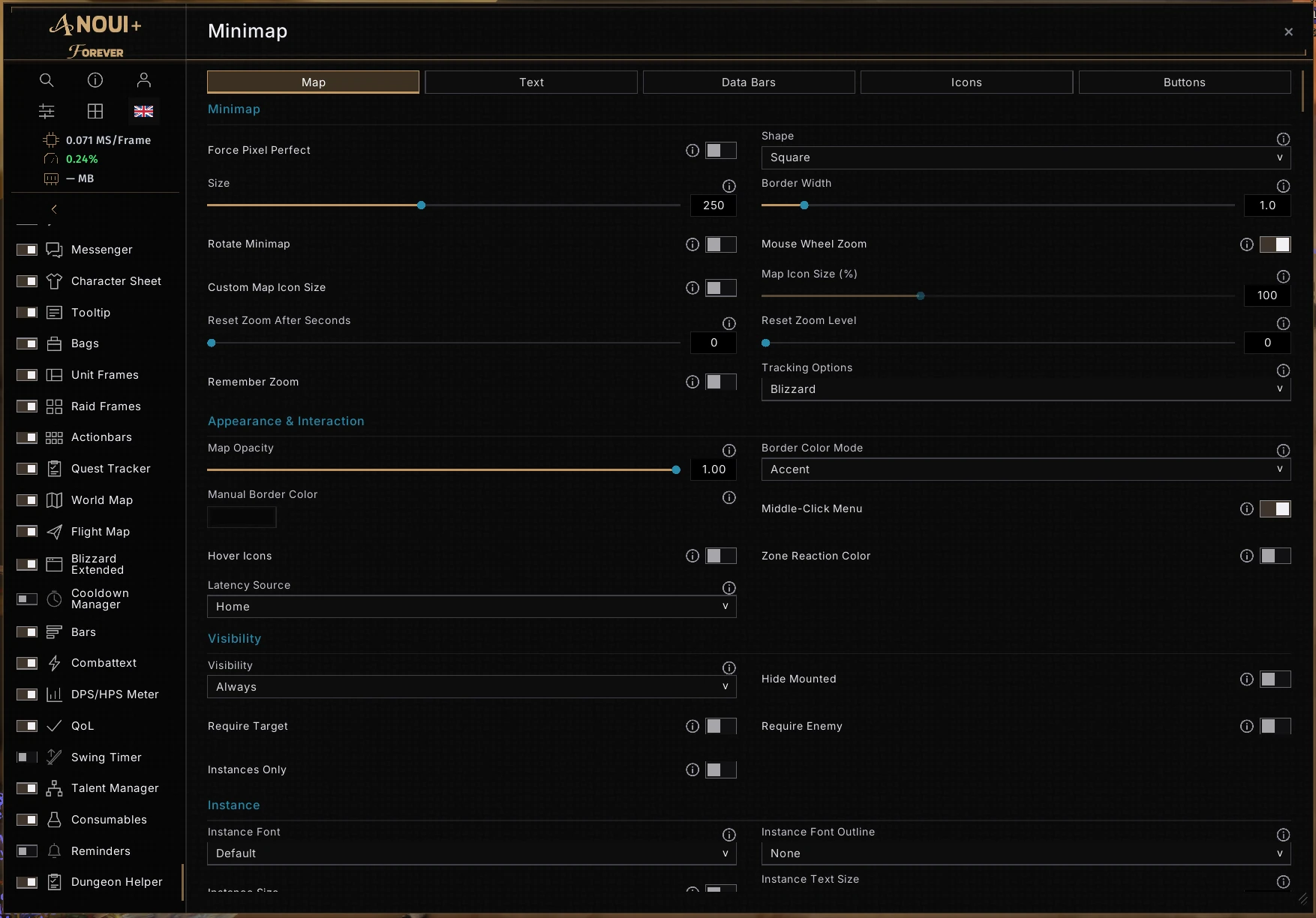The image size is (1316, 918).
Task: Click the Manual Border Color swatch
Action: click(x=242, y=517)
